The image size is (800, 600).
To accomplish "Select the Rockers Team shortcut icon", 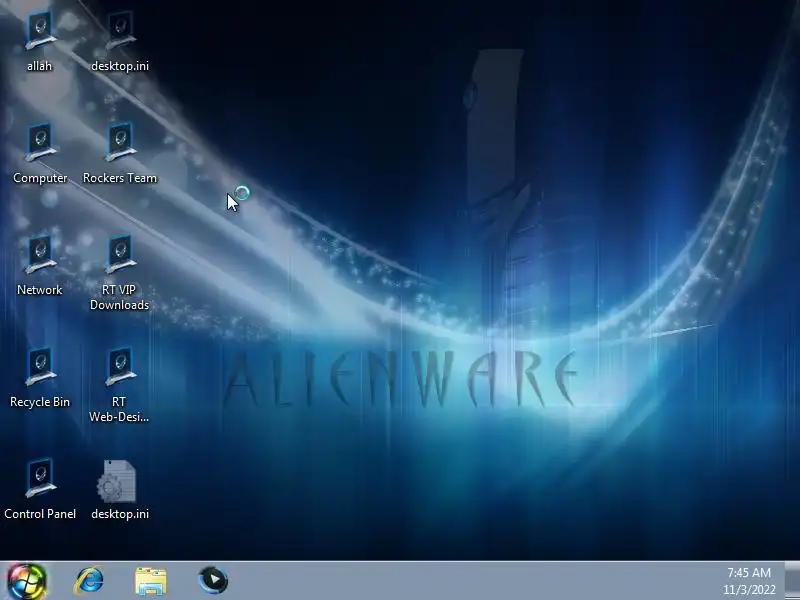I will [120, 153].
